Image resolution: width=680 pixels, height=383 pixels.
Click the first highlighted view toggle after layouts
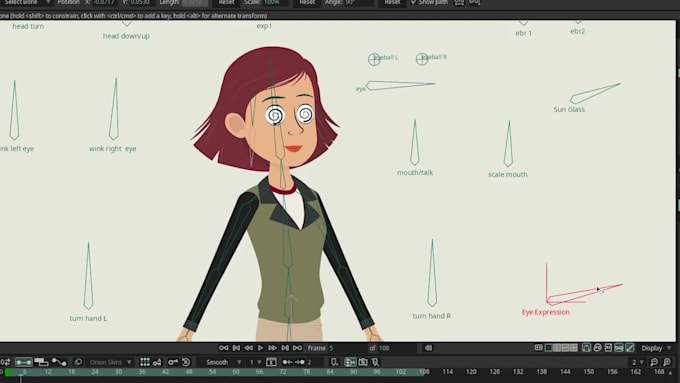click(586, 348)
